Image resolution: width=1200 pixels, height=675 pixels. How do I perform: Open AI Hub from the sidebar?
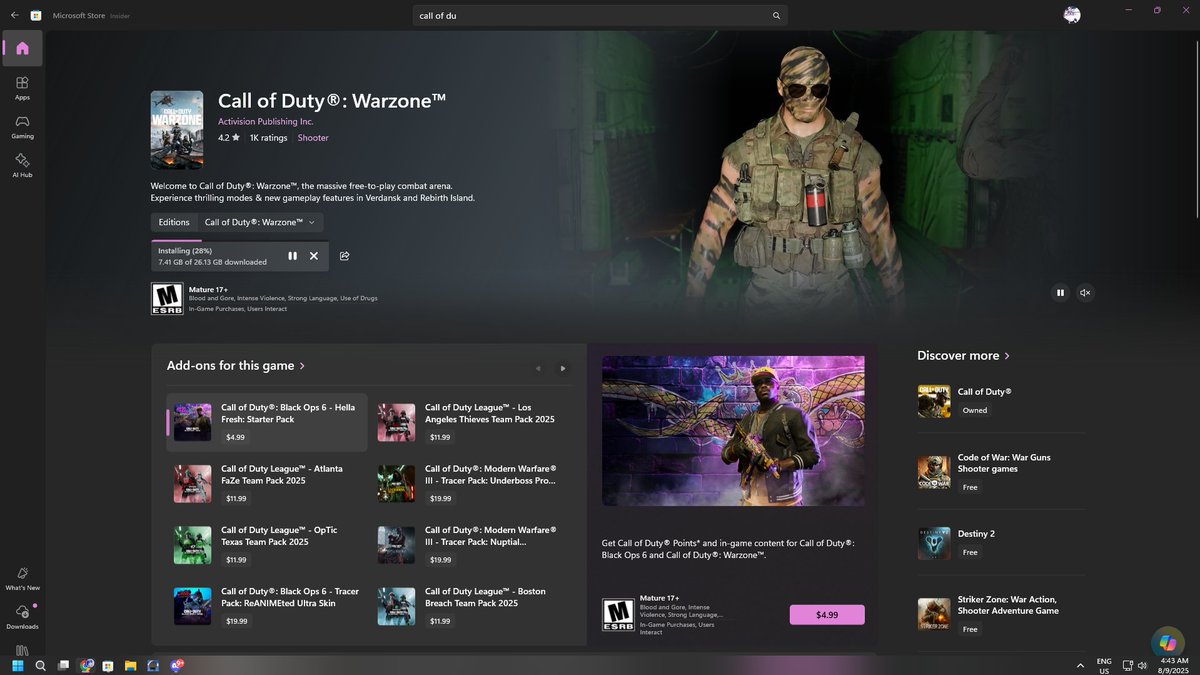(23, 165)
